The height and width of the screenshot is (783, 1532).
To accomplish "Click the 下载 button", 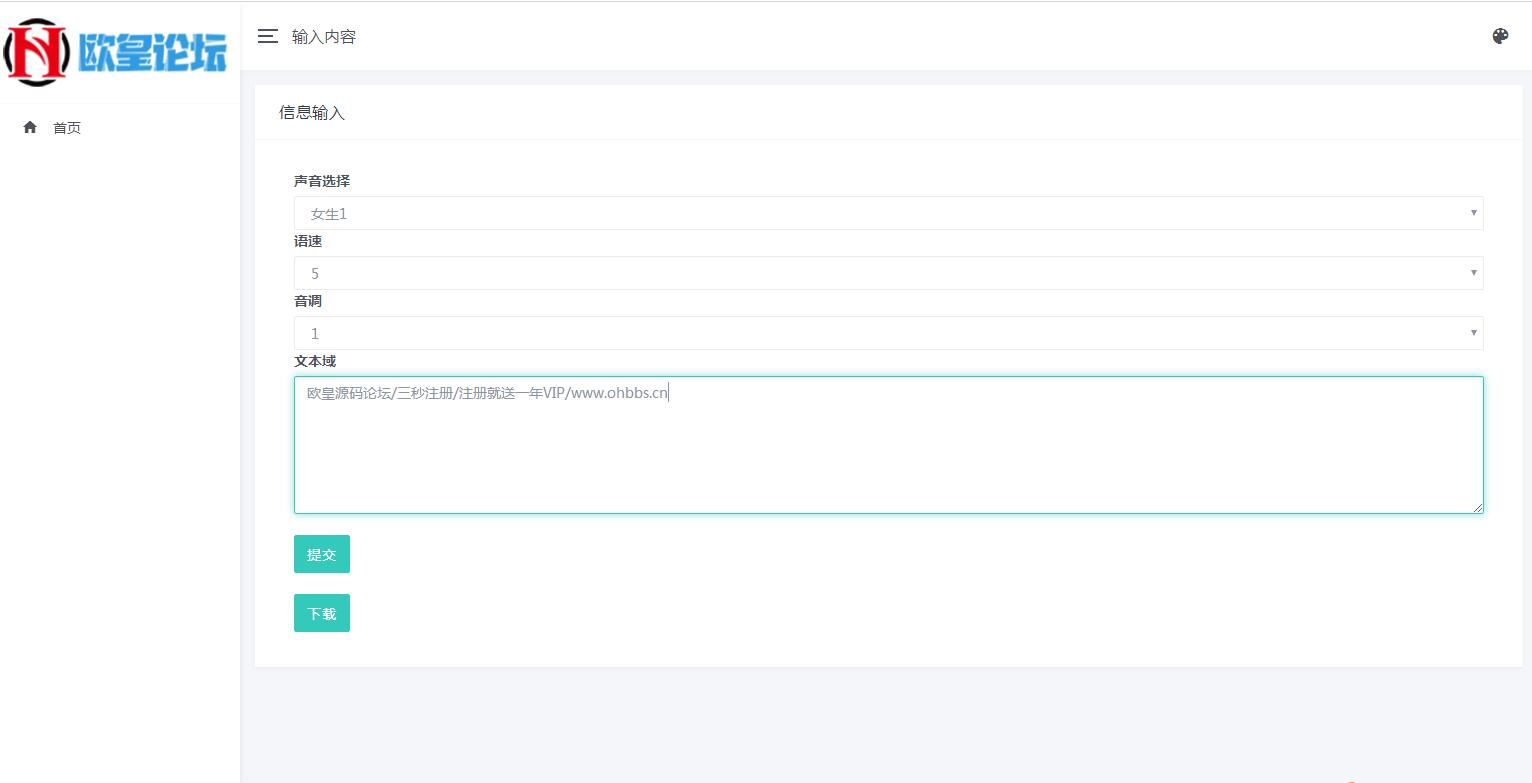I will (322, 614).
